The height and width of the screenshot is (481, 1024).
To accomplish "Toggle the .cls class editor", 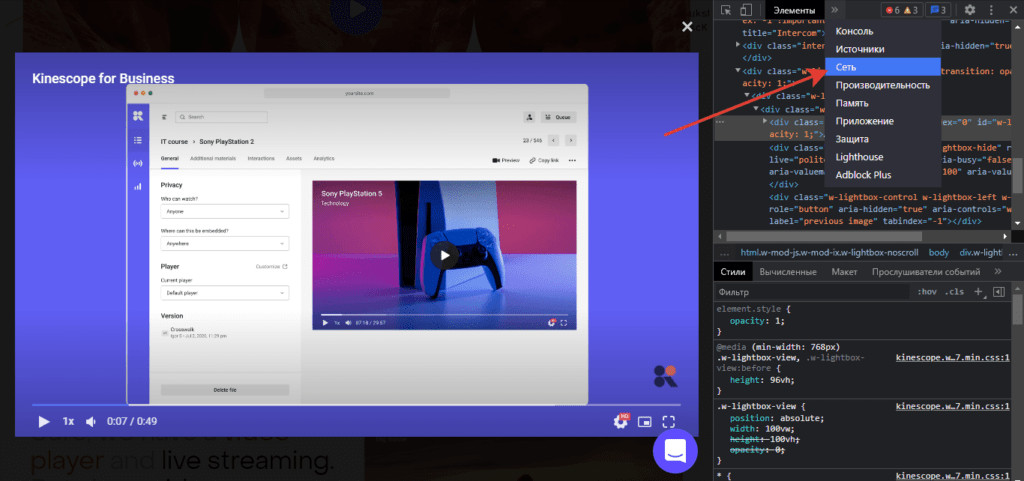I will point(954,292).
